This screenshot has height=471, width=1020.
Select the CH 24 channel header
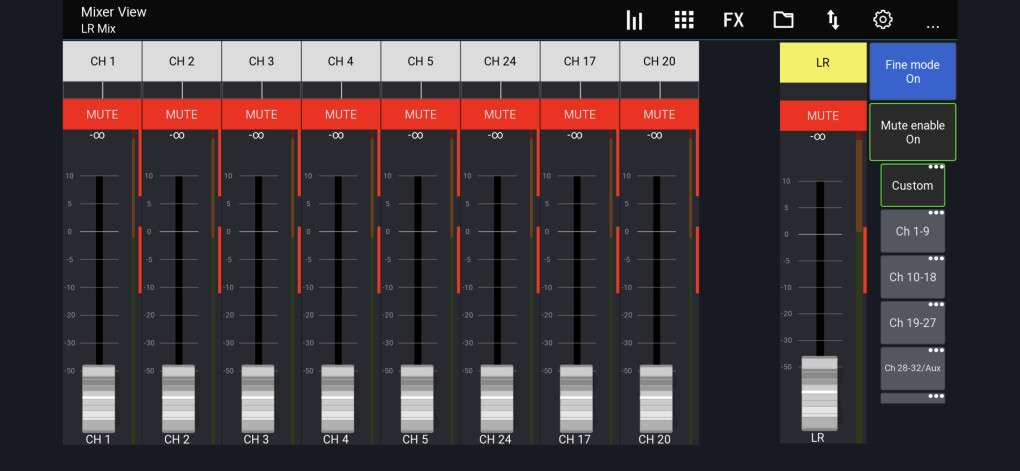(x=500, y=61)
